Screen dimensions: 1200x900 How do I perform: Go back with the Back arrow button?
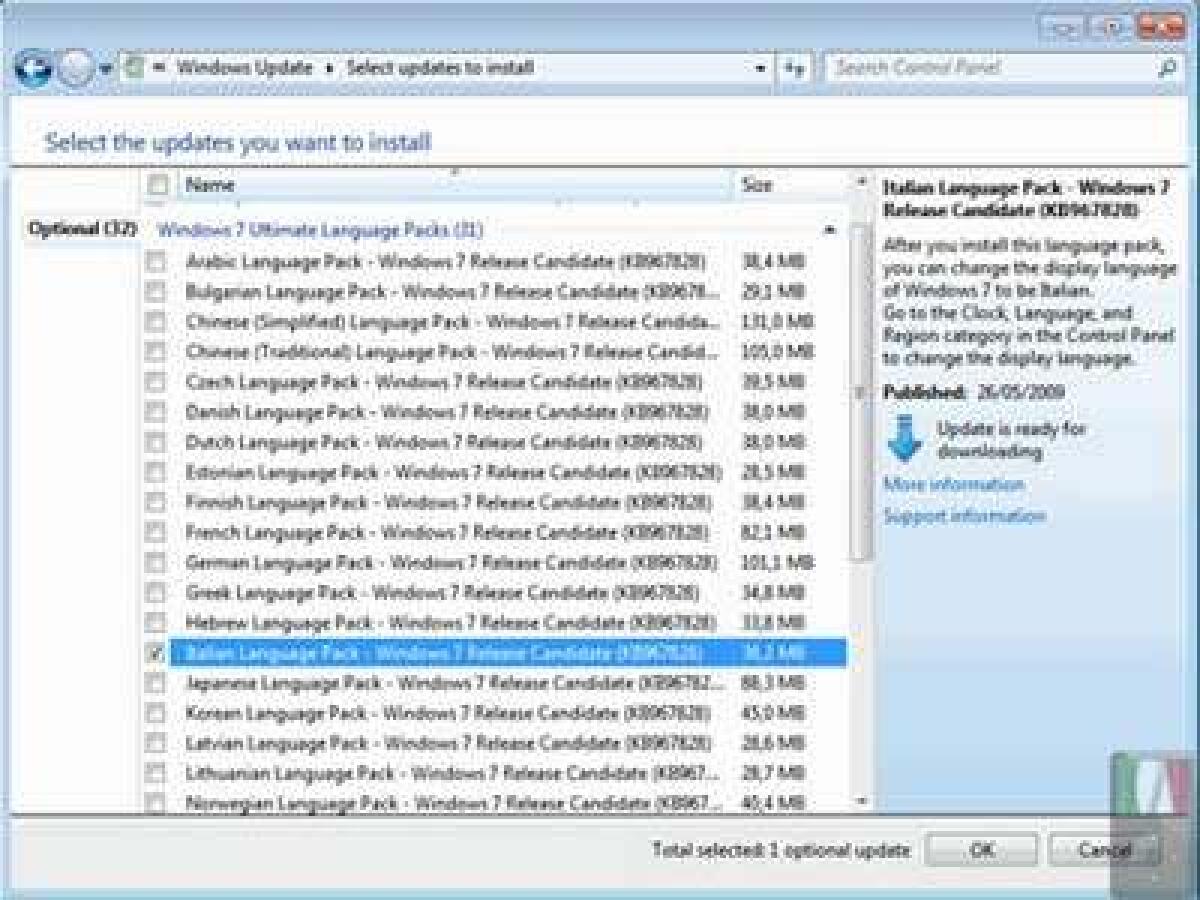(34, 69)
